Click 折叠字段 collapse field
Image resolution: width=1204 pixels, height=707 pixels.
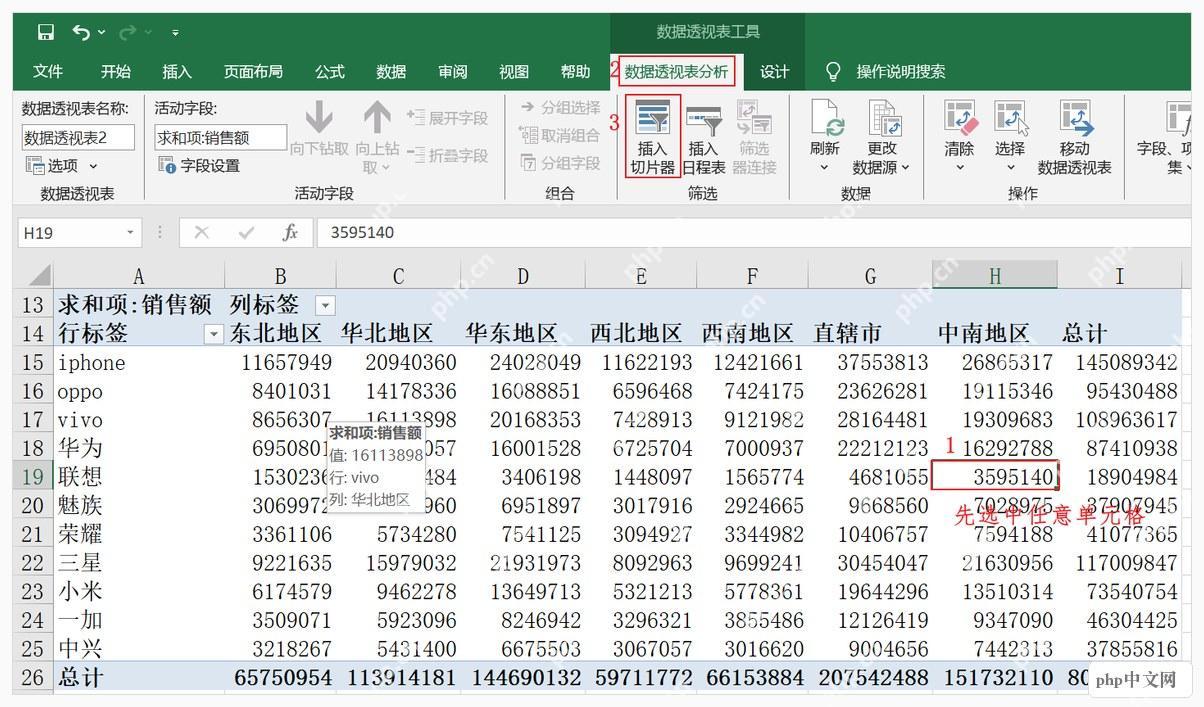[447, 155]
